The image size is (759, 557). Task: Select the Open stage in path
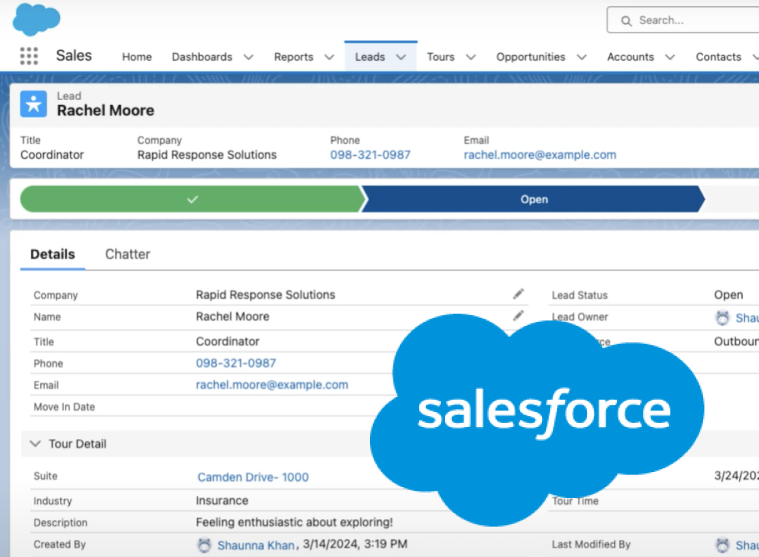click(x=533, y=199)
